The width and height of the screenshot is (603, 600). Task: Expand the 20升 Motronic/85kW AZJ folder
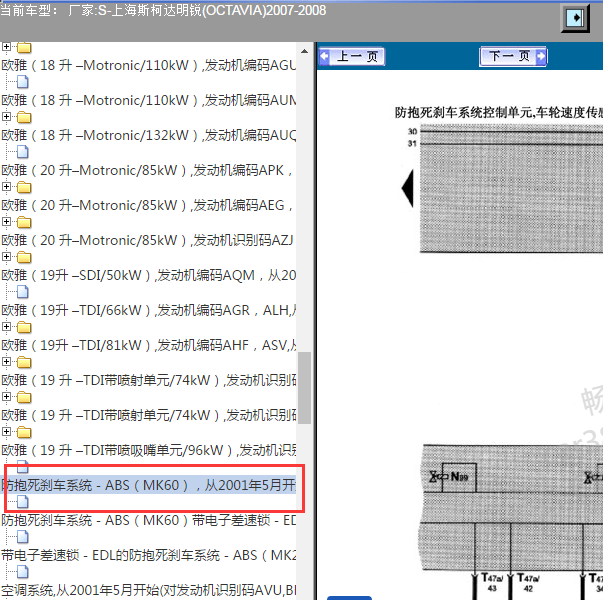(6, 222)
